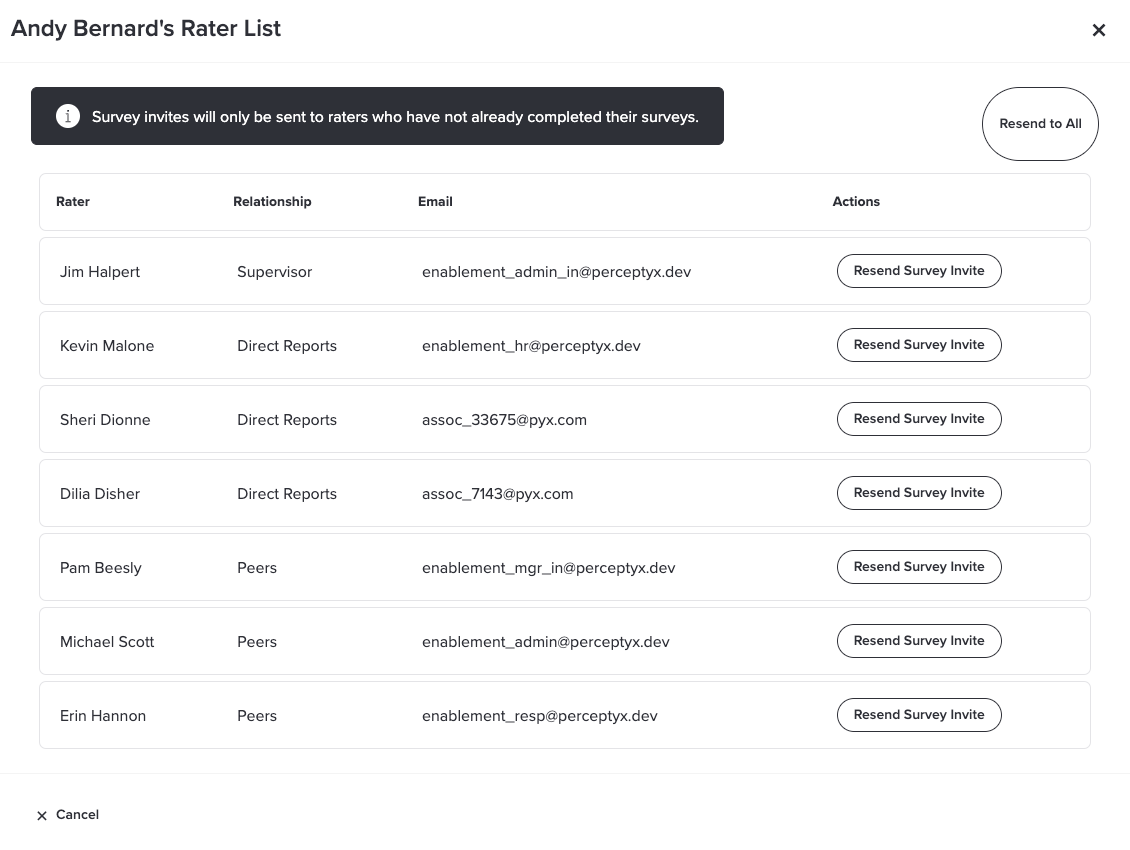
Task: Click the Supervisor relationship for Jim Halpert
Action: coord(275,273)
